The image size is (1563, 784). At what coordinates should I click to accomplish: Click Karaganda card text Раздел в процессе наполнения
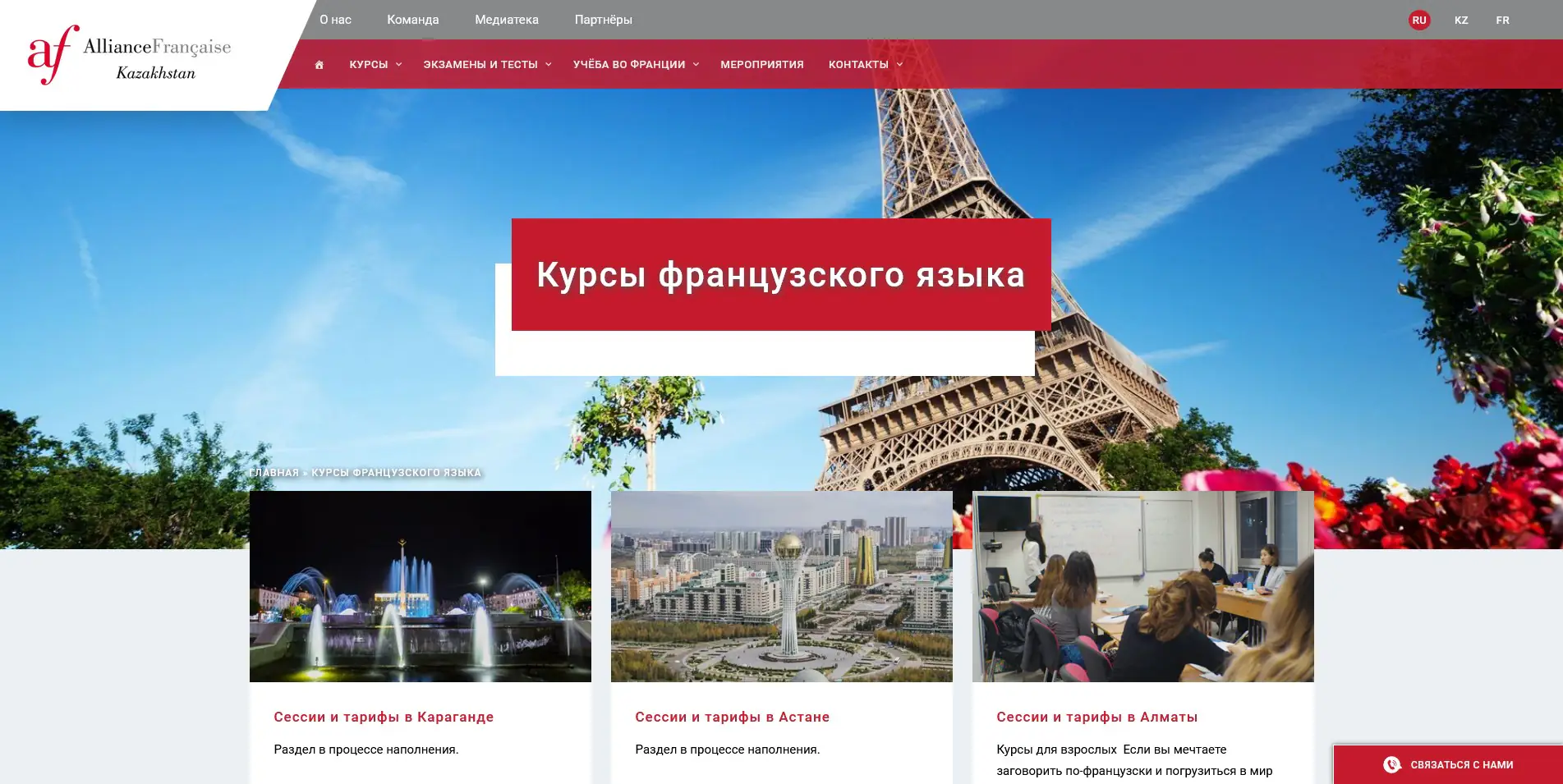point(366,750)
